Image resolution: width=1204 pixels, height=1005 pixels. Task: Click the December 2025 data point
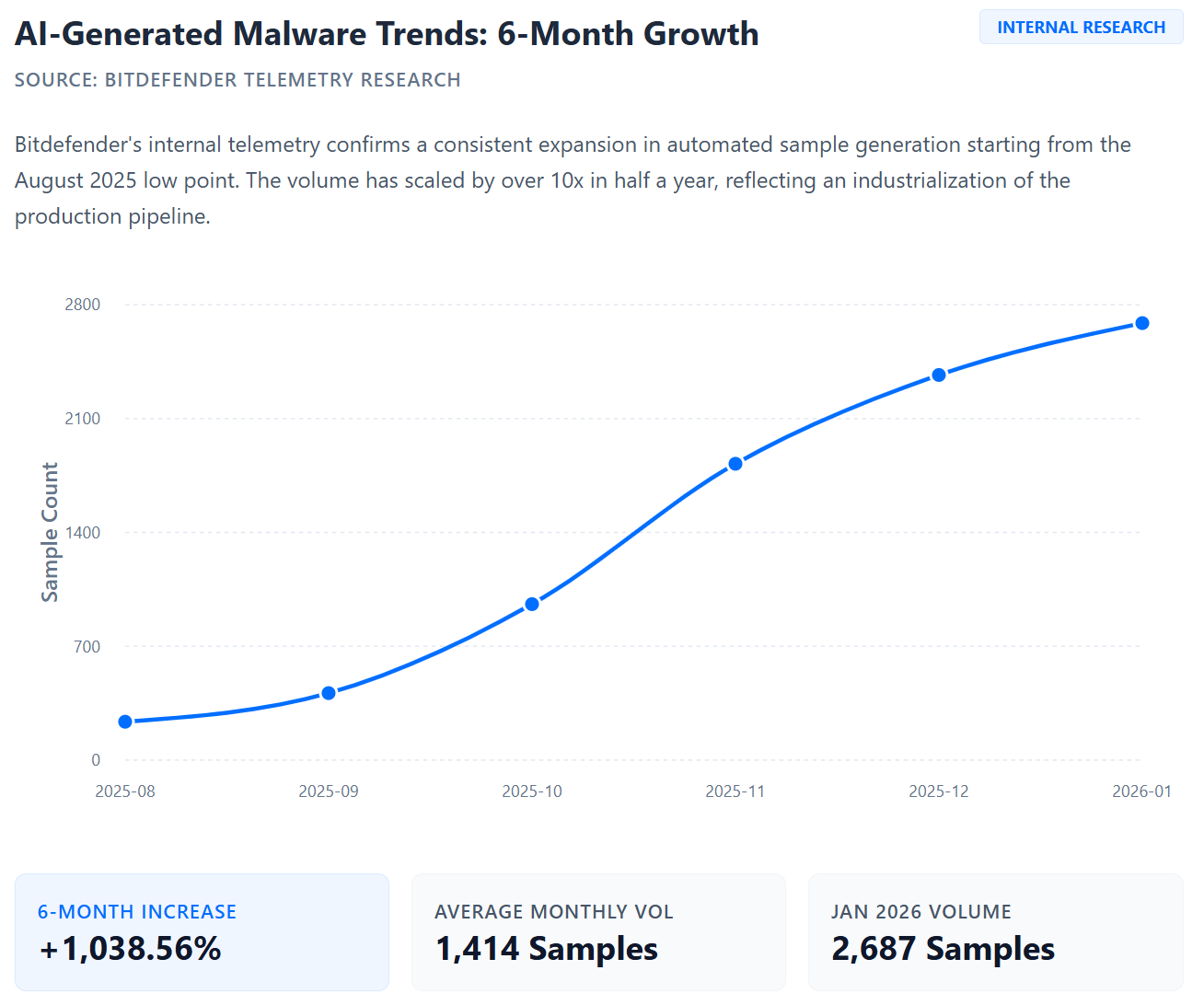tap(939, 375)
